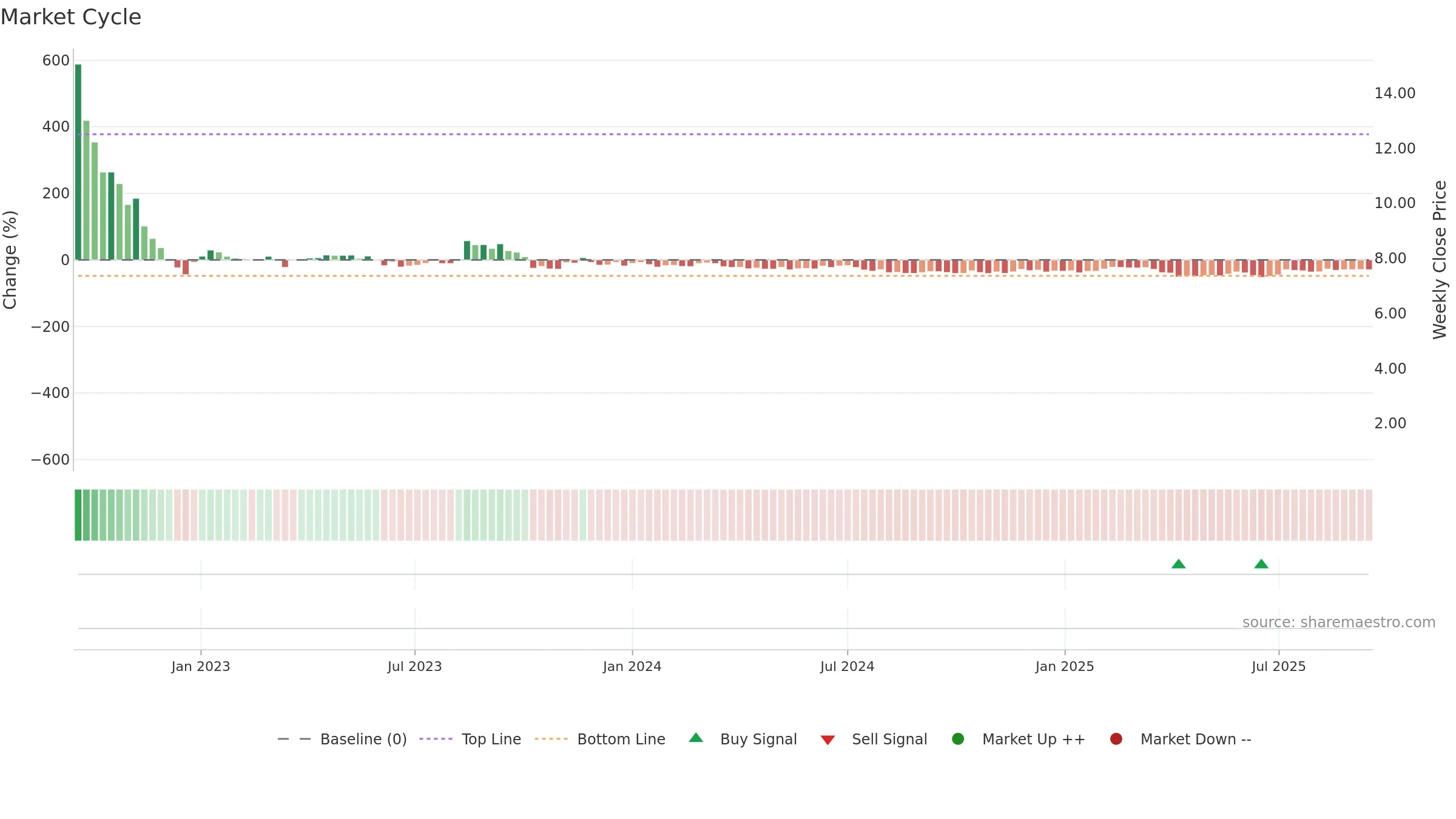
Task: Click the Change (%) axis title
Action: click(10, 260)
